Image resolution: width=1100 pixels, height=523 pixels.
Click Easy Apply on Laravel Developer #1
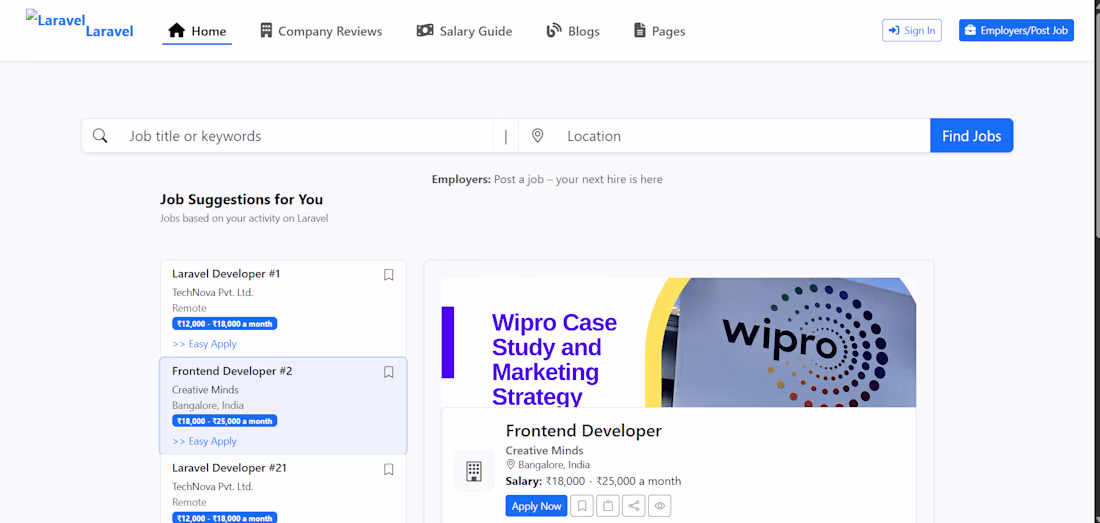point(204,344)
